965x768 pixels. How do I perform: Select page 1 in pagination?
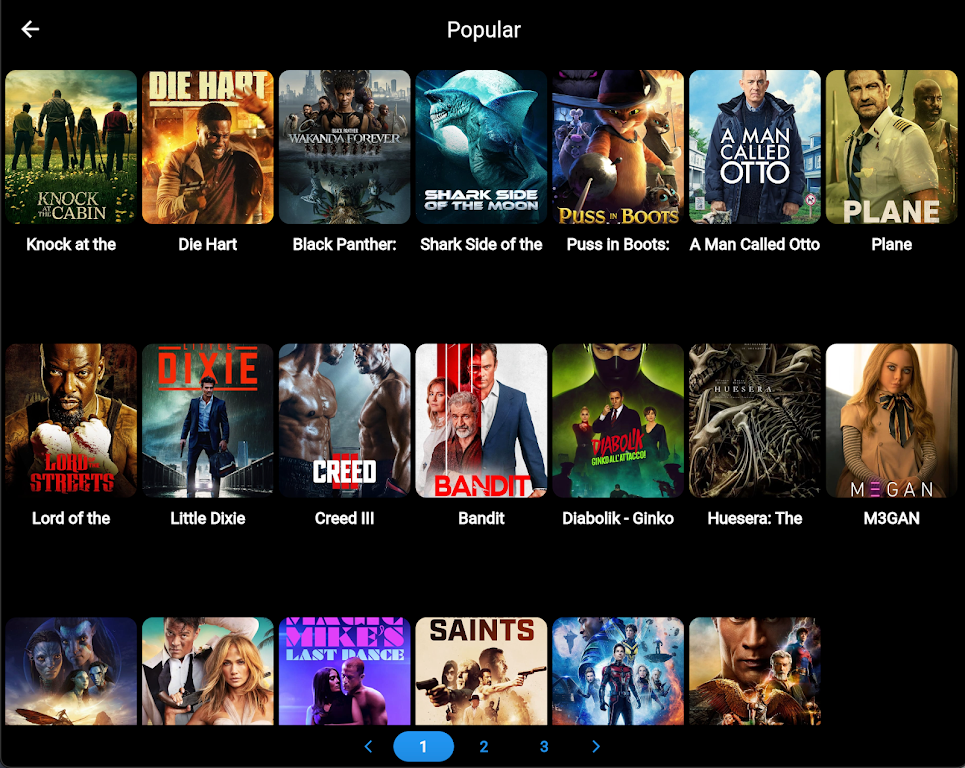point(423,747)
